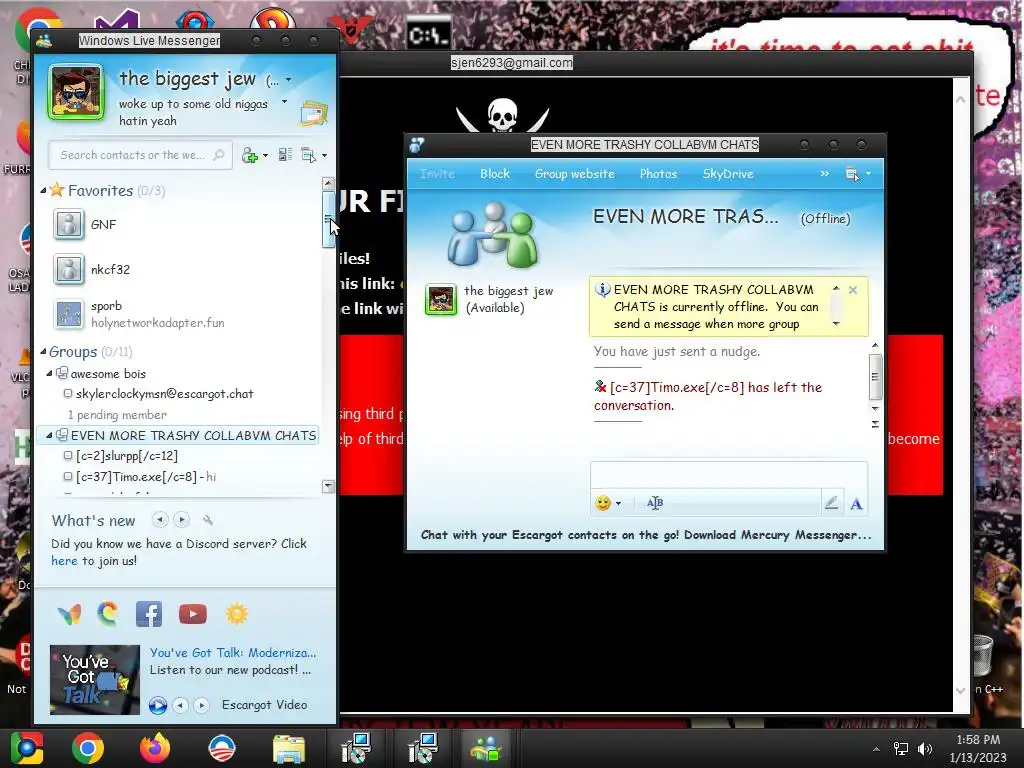Open Photos in chat toolbar
The width and height of the screenshot is (1024, 768).
pos(658,174)
